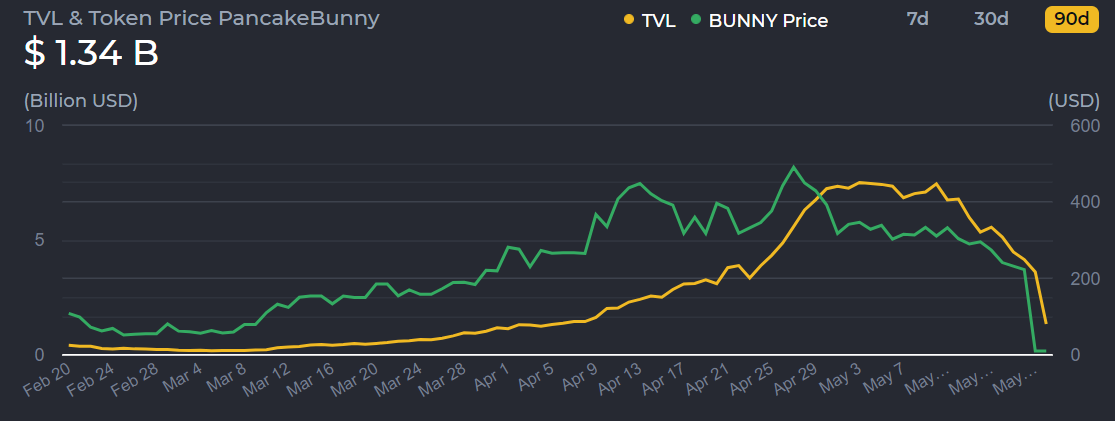1115x421 pixels.
Task: Click the right axis value 400
Action: tap(1084, 202)
